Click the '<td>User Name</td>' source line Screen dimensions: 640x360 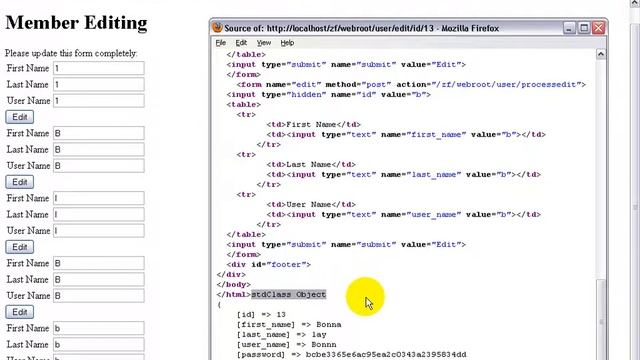[x=311, y=204]
